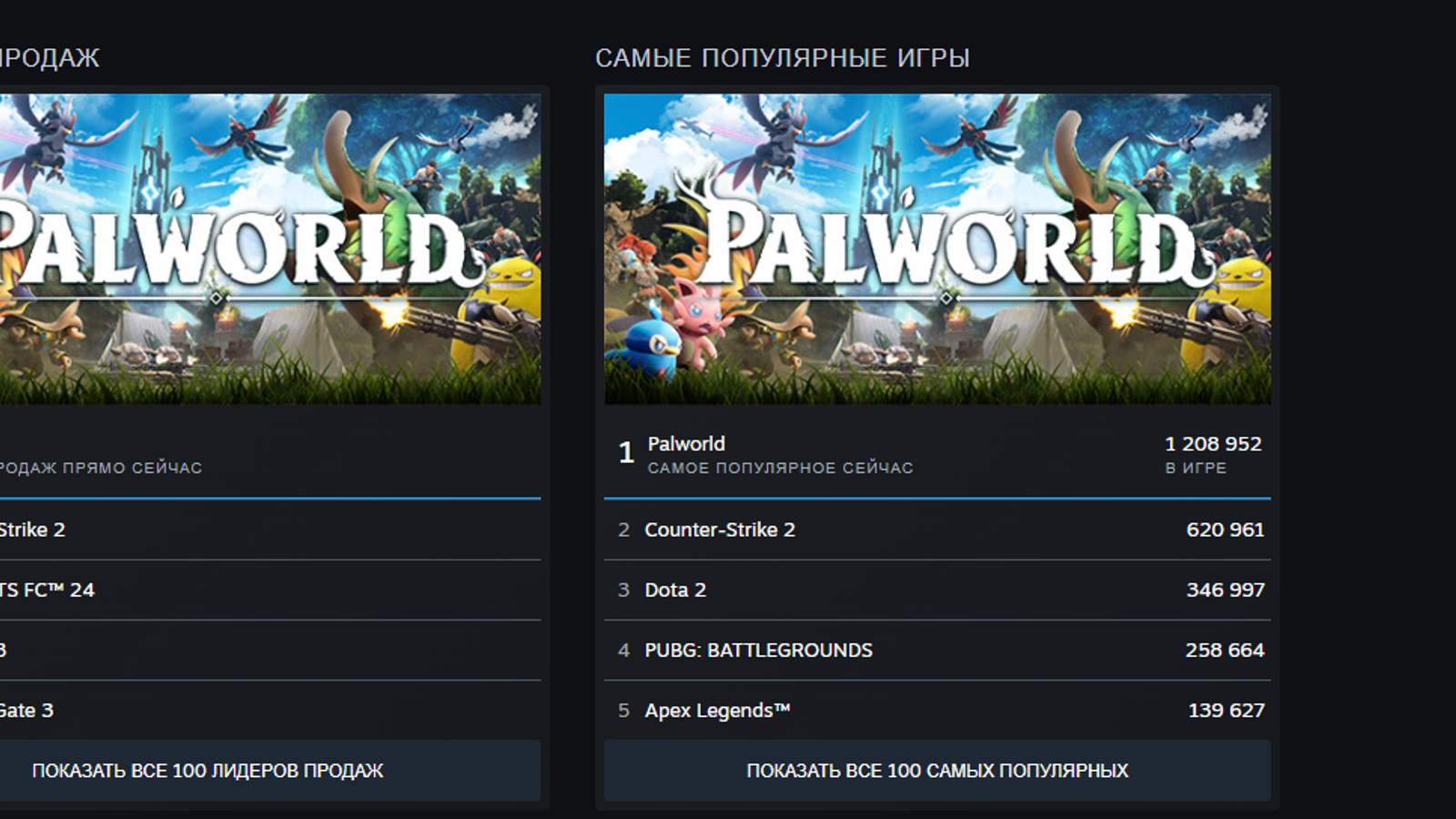Open the Dota 2 row
This screenshot has width=1456, height=819.
point(937,590)
